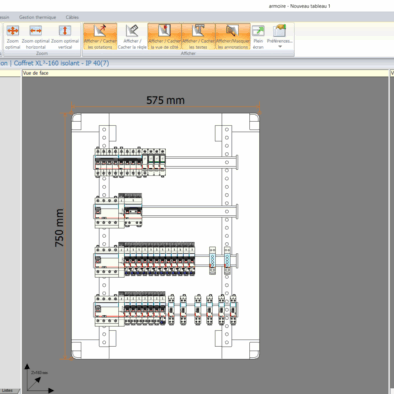
Task: Click the Coffret XL³-160 isolant title link
Action: [x=61, y=63]
